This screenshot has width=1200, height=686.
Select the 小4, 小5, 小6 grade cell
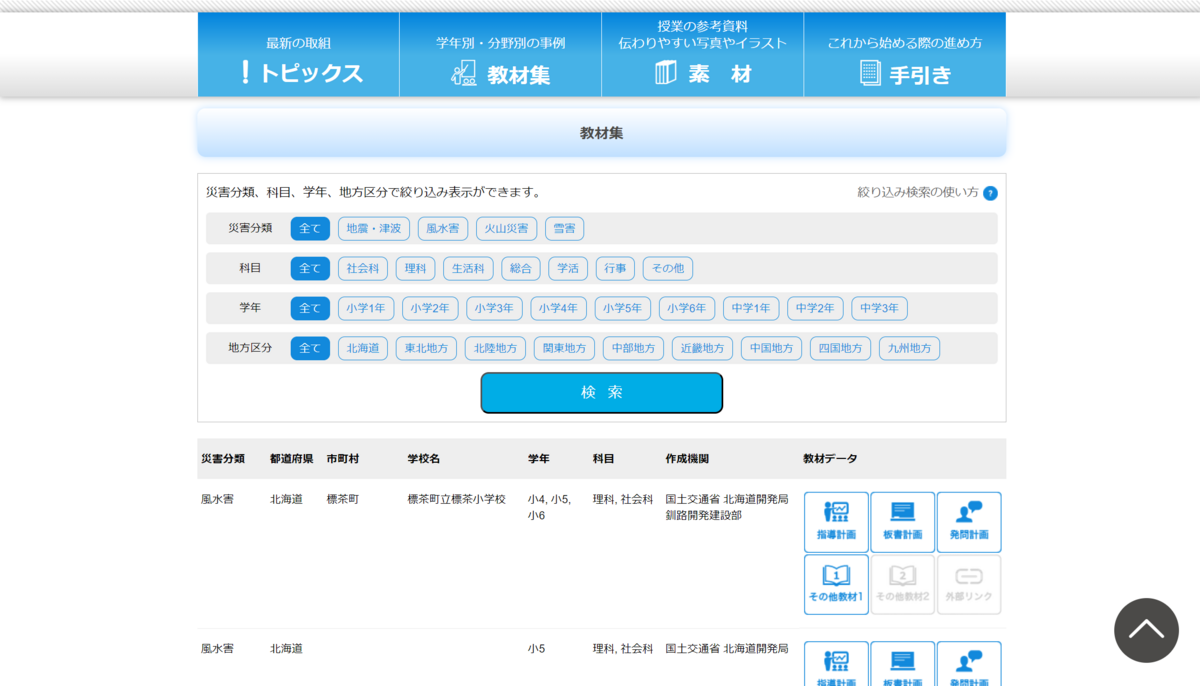(x=550, y=507)
